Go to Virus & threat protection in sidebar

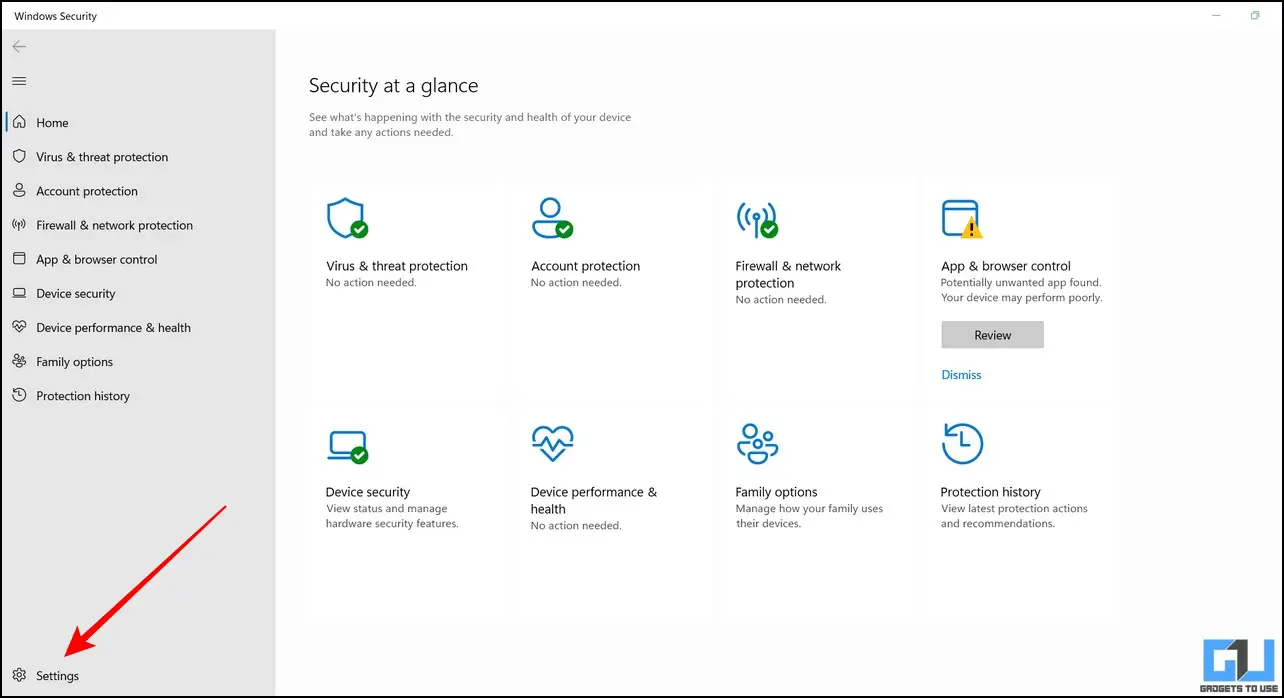click(102, 157)
